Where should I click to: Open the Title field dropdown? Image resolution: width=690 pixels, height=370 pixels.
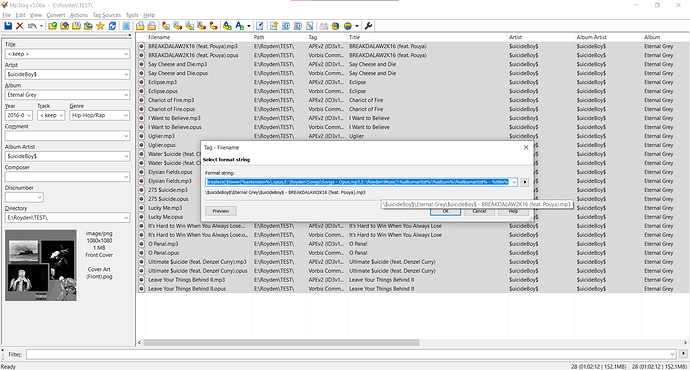126,54
